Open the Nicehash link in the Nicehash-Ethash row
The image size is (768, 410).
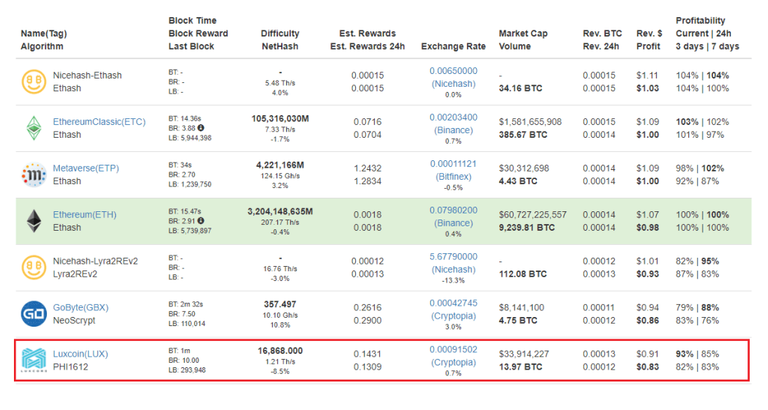click(453, 84)
